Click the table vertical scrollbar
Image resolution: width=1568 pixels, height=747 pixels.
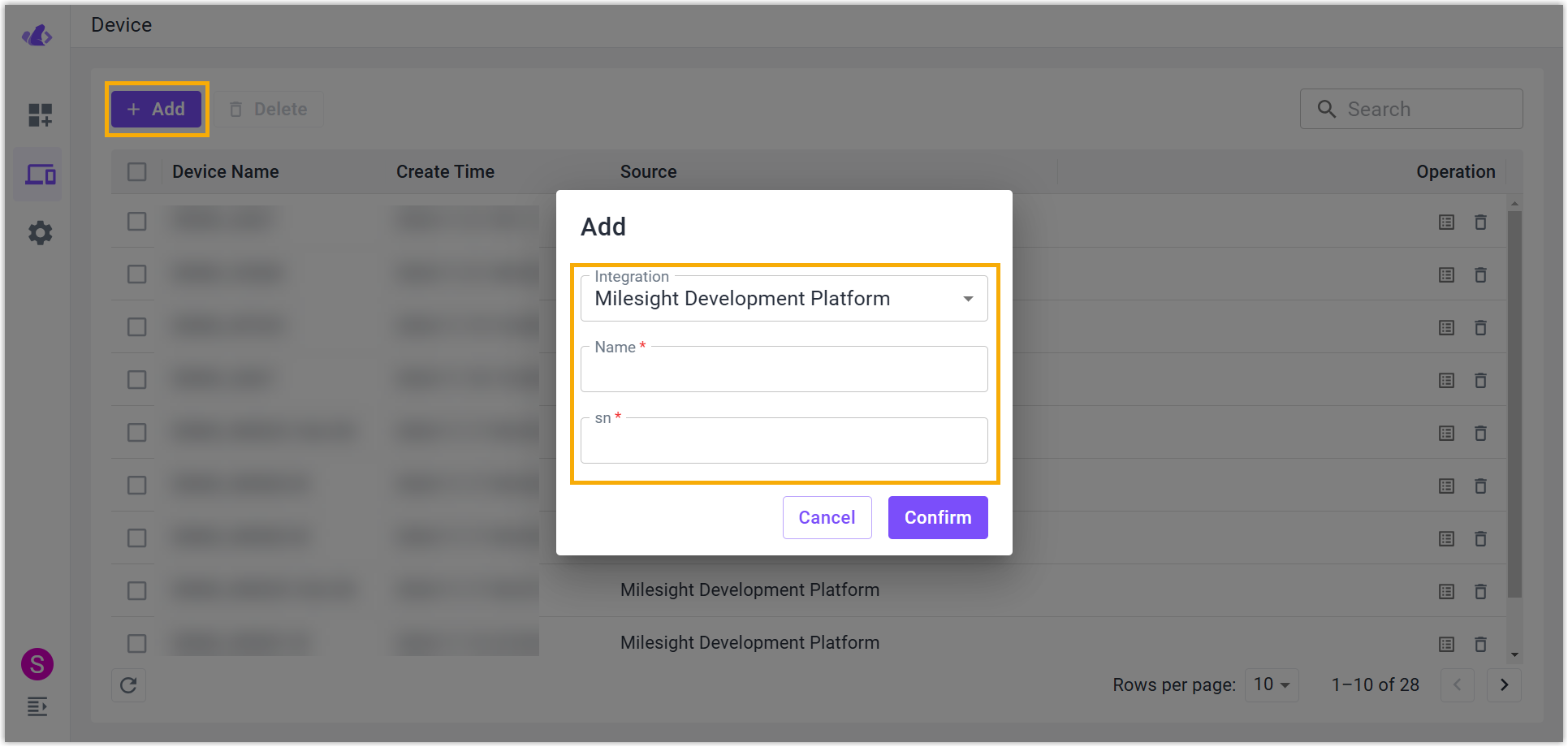pos(1514,404)
